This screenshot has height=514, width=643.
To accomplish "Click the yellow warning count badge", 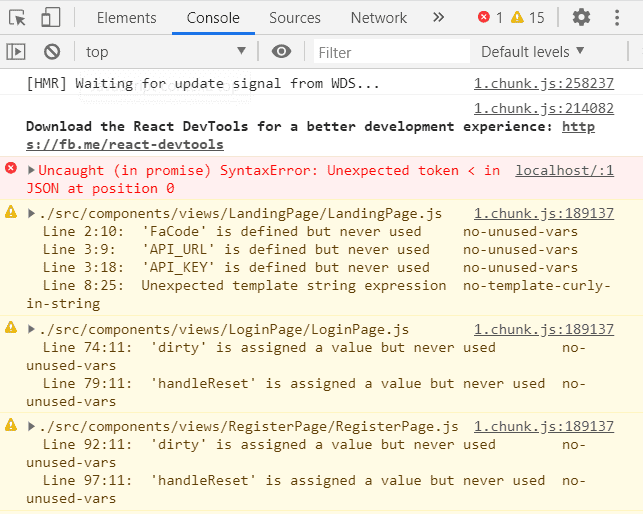I will [529, 17].
